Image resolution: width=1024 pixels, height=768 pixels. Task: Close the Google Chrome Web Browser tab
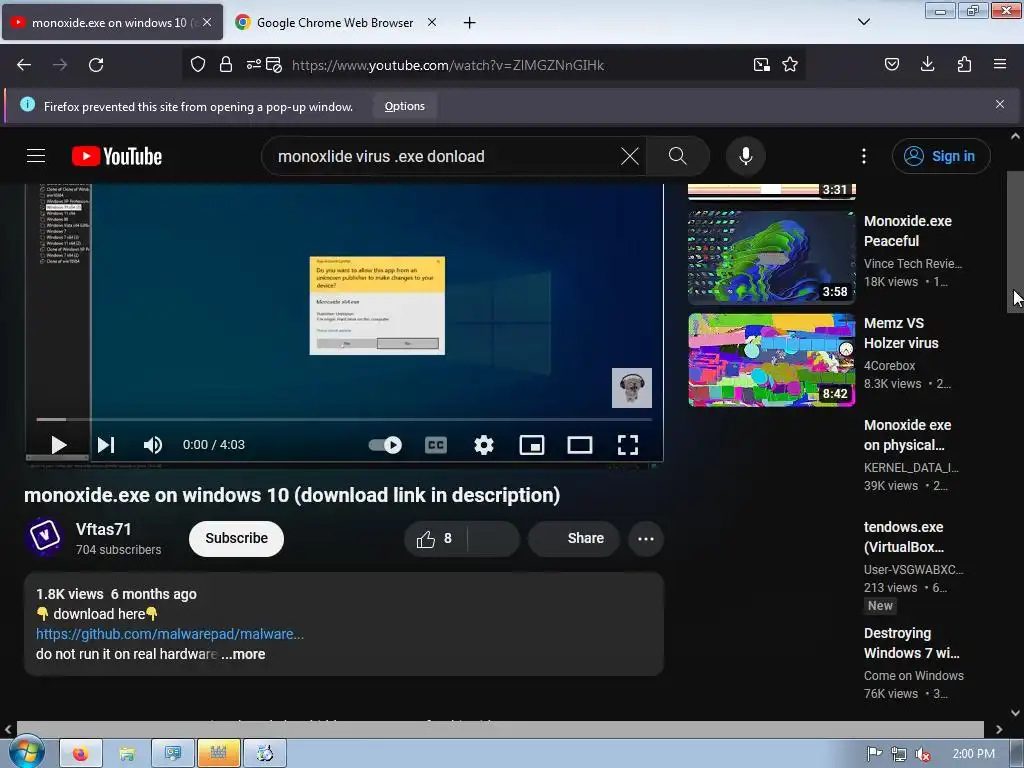click(x=432, y=22)
